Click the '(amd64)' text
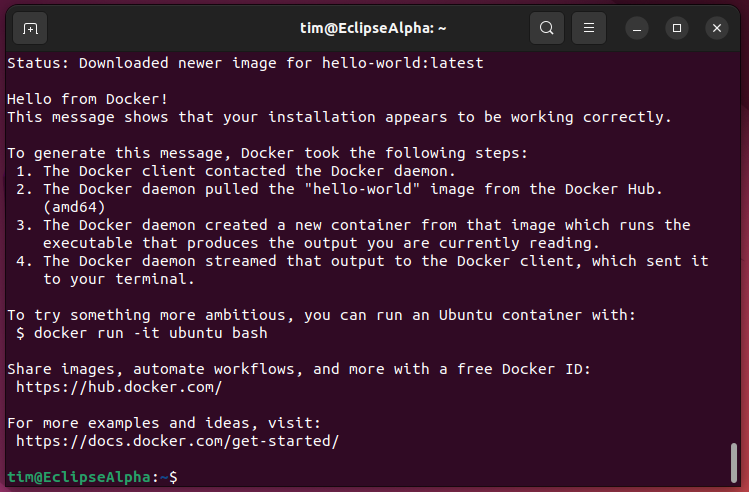Viewport: 749px width, 492px height. tap(74, 207)
